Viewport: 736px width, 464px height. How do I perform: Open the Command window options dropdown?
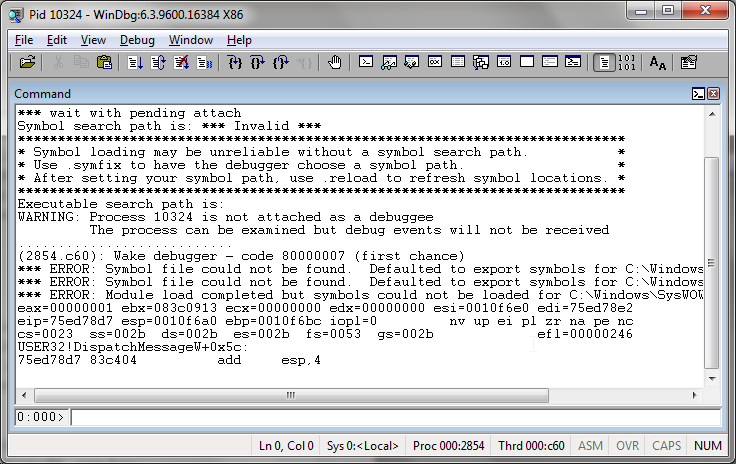[698, 94]
